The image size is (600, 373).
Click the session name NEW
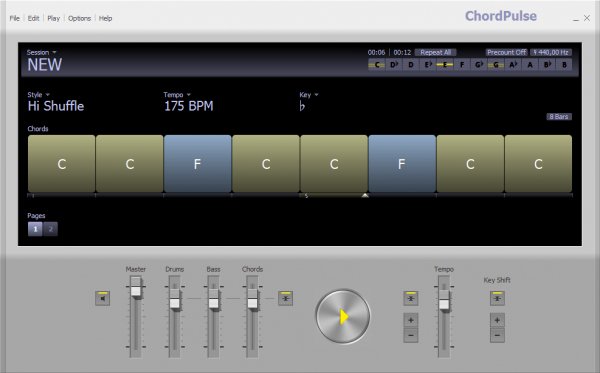tap(44, 65)
